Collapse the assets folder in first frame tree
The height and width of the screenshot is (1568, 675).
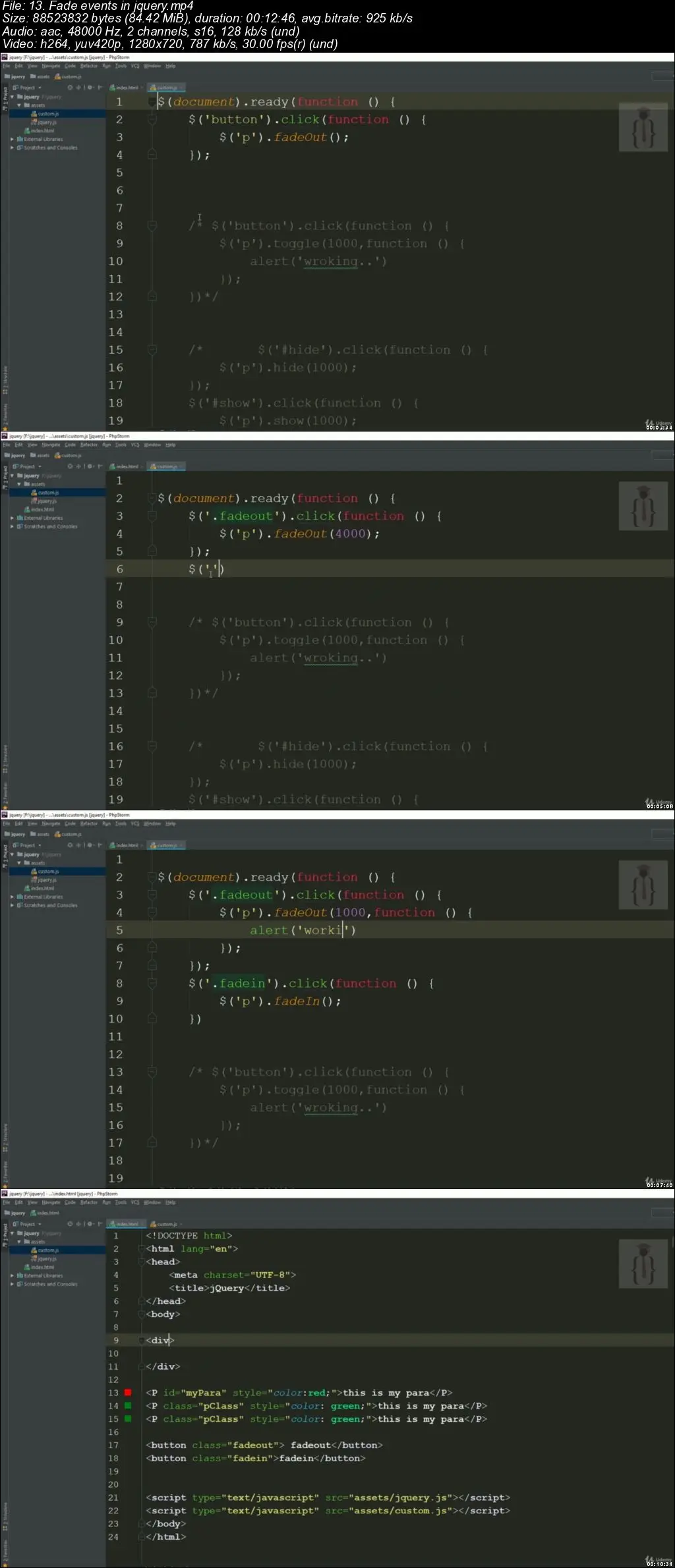[19, 105]
